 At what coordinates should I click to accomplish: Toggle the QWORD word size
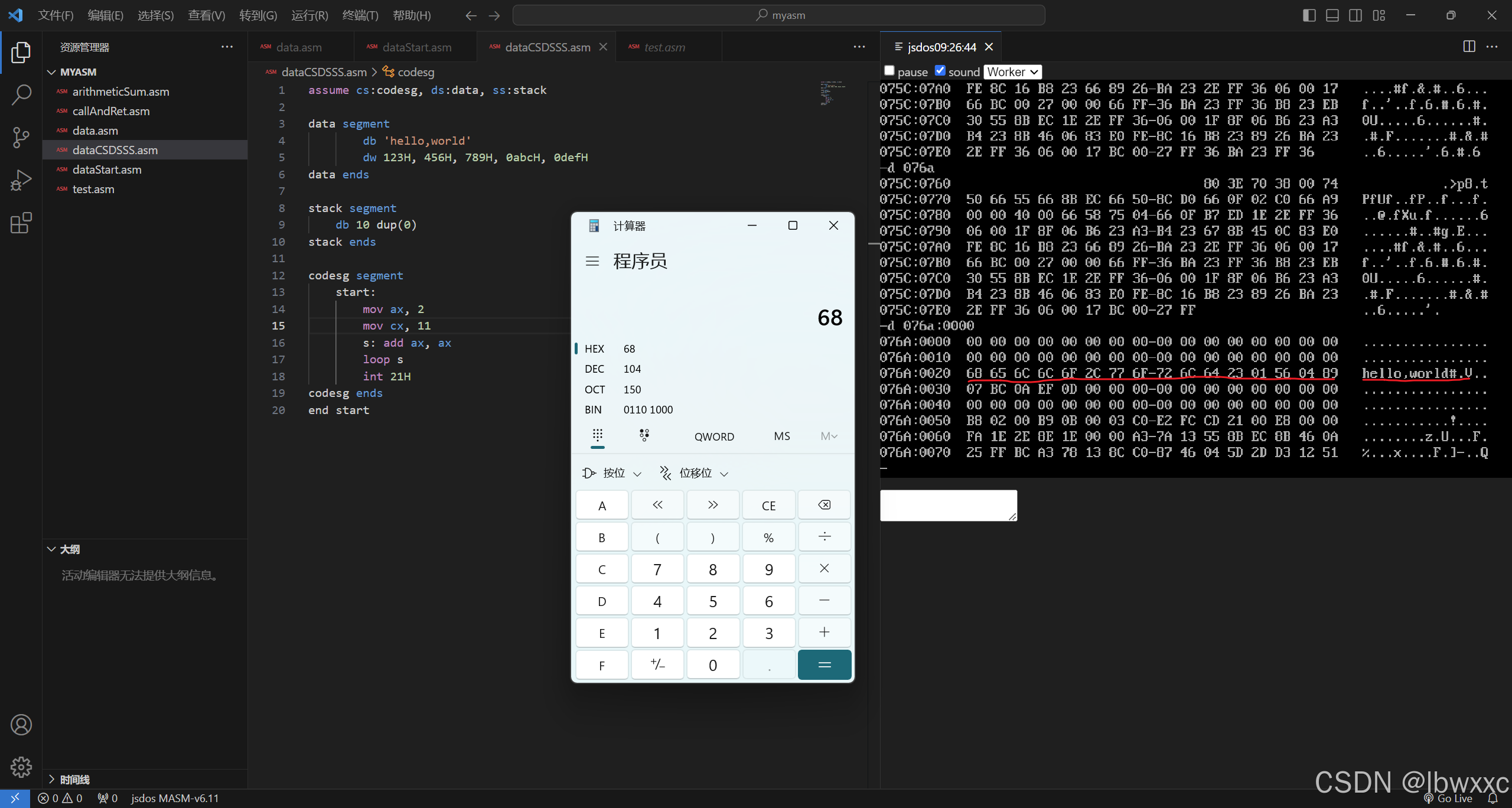[714, 436]
